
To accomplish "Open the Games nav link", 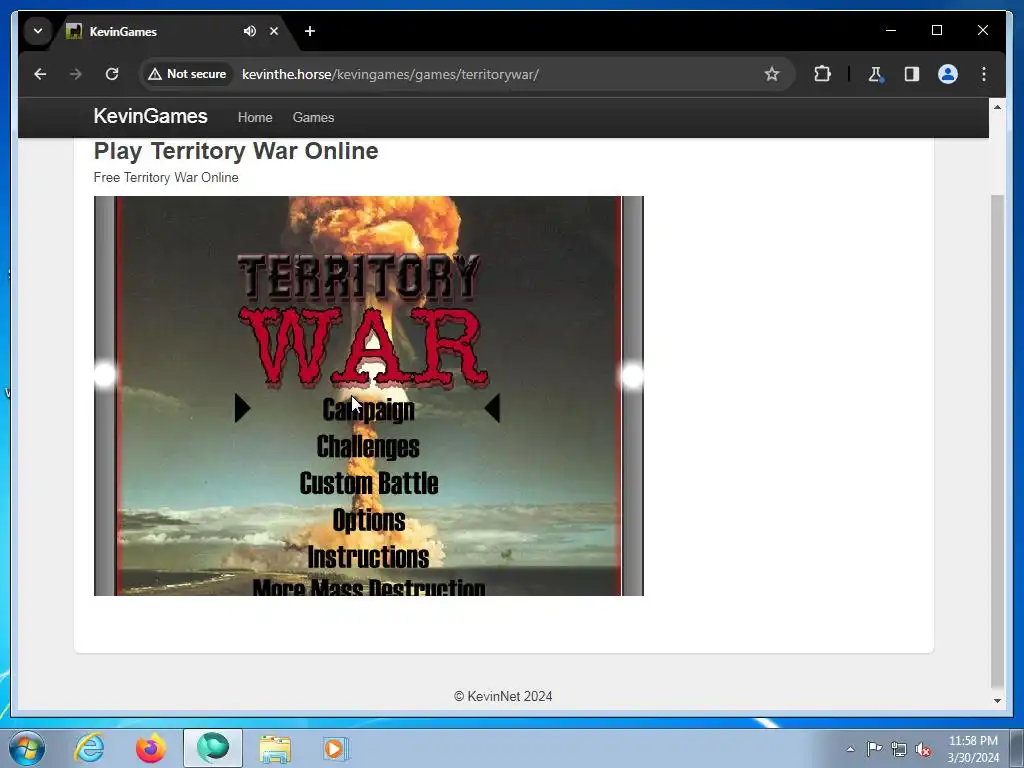I will [x=313, y=118].
